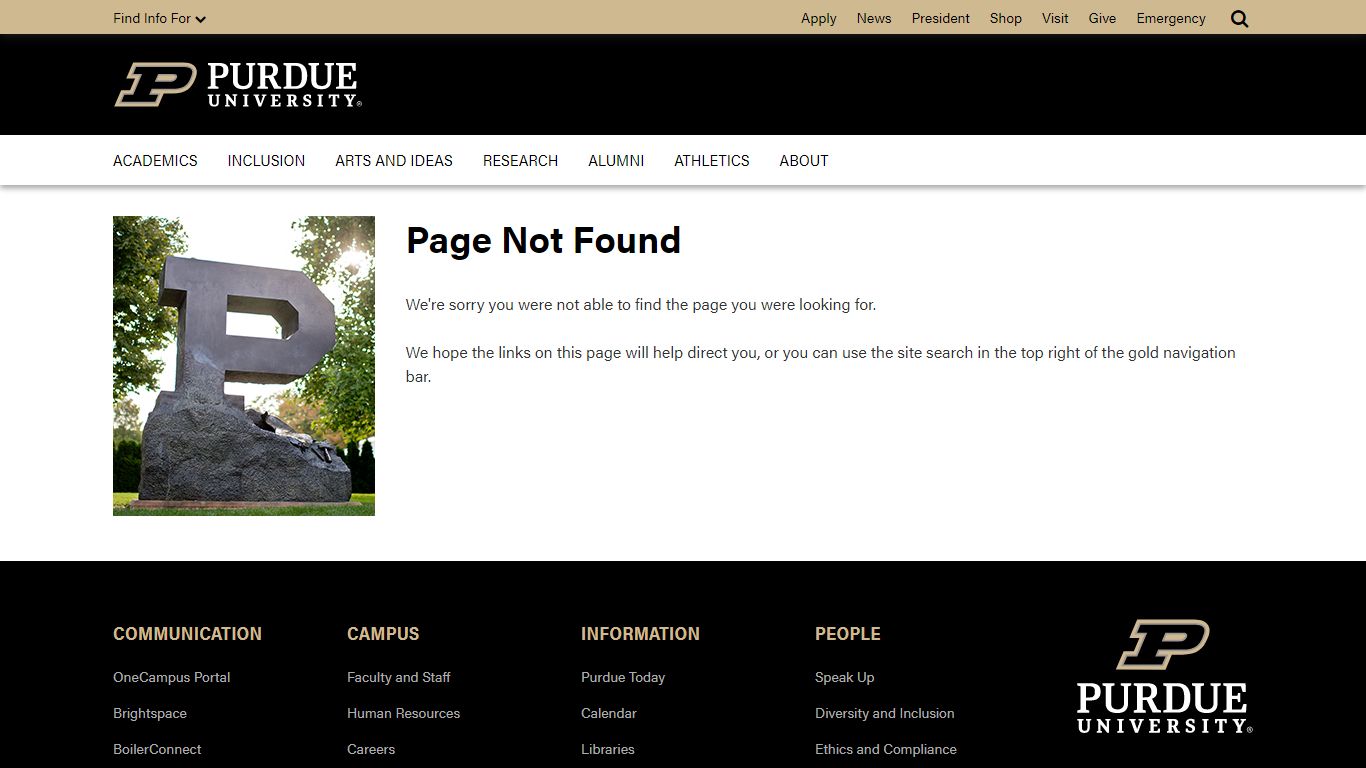Open the Emergency link
The image size is (1366, 768).
pos(1171,18)
